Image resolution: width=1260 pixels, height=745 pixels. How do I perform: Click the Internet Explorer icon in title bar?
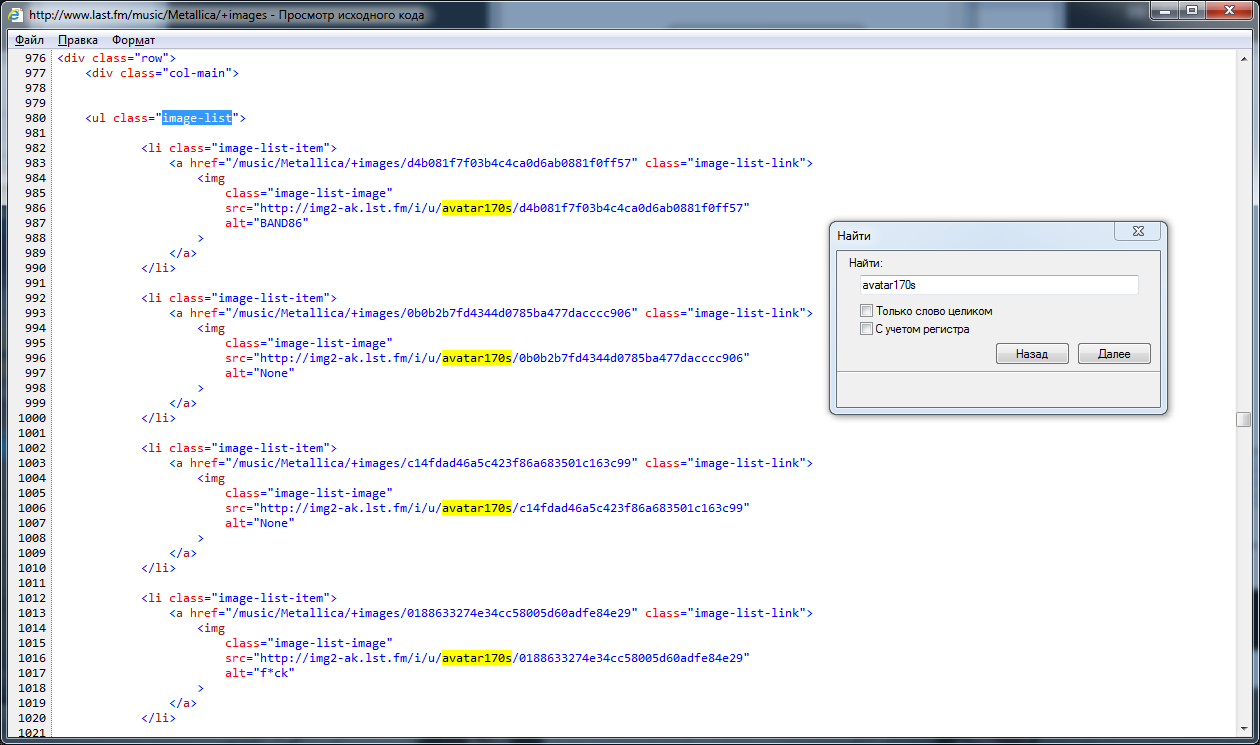pos(16,15)
